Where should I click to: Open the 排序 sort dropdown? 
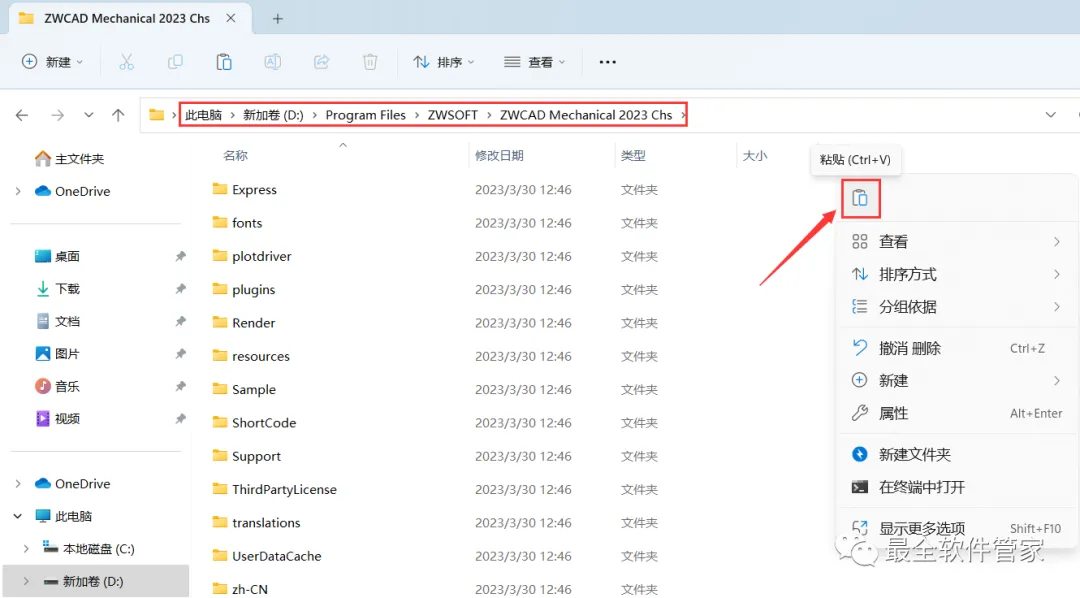pyautogui.click(x=444, y=62)
